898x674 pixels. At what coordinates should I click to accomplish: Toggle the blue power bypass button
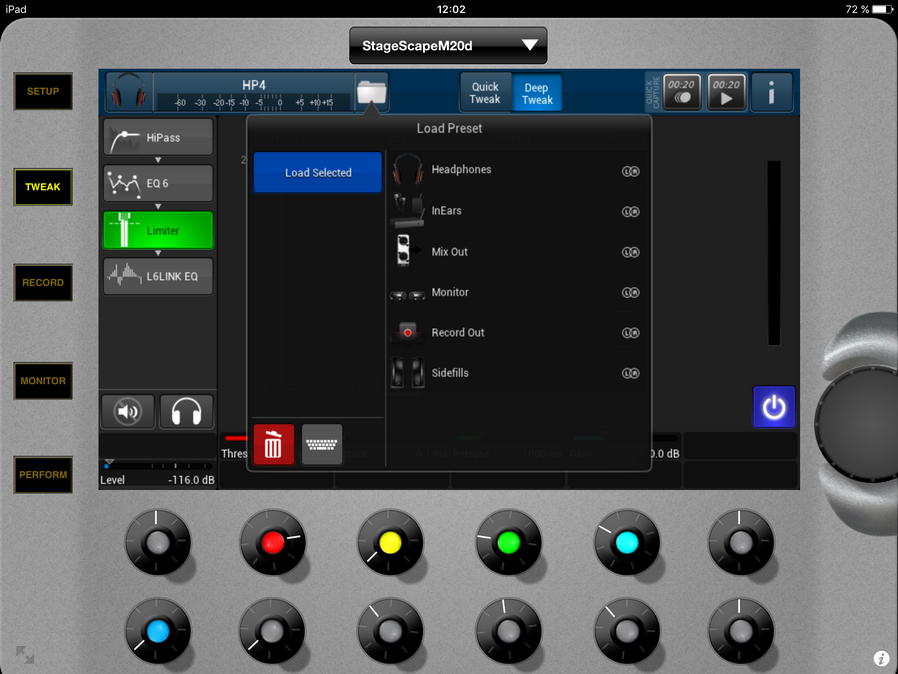774,407
